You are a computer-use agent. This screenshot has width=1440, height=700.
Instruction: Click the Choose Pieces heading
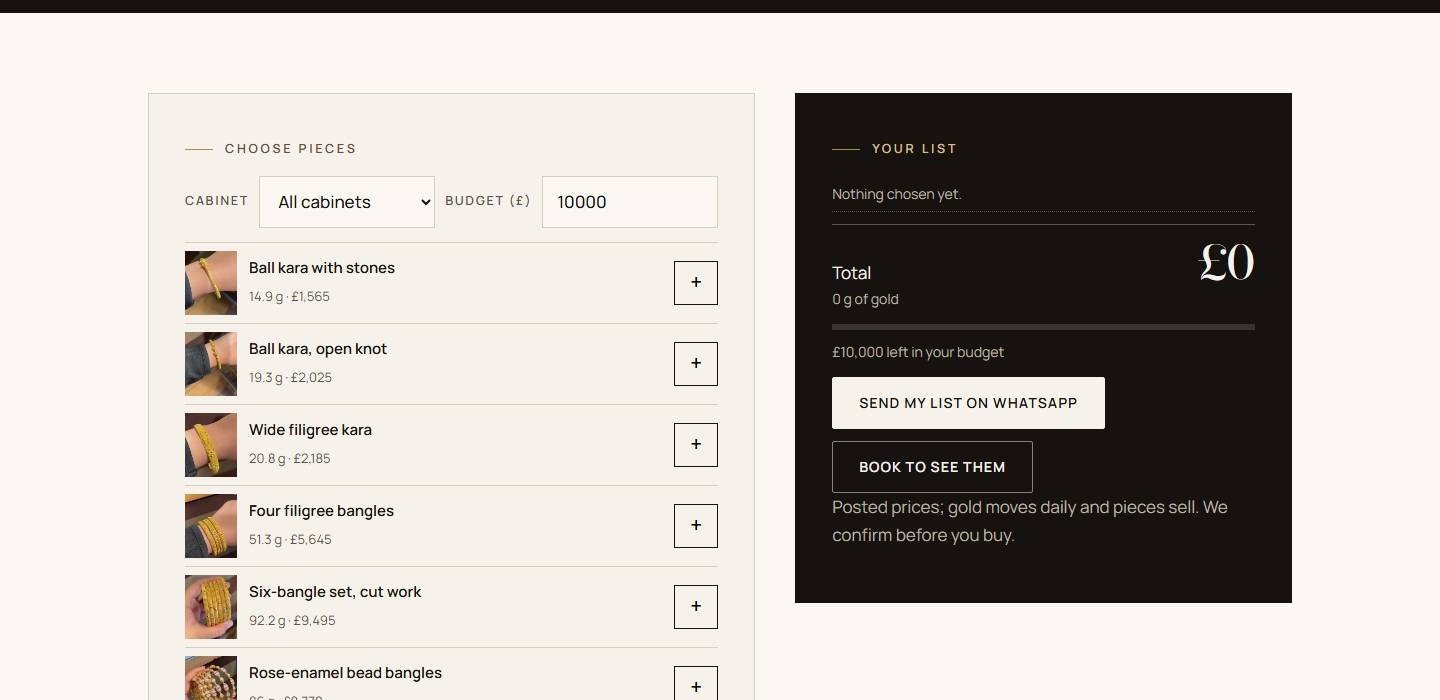point(290,149)
